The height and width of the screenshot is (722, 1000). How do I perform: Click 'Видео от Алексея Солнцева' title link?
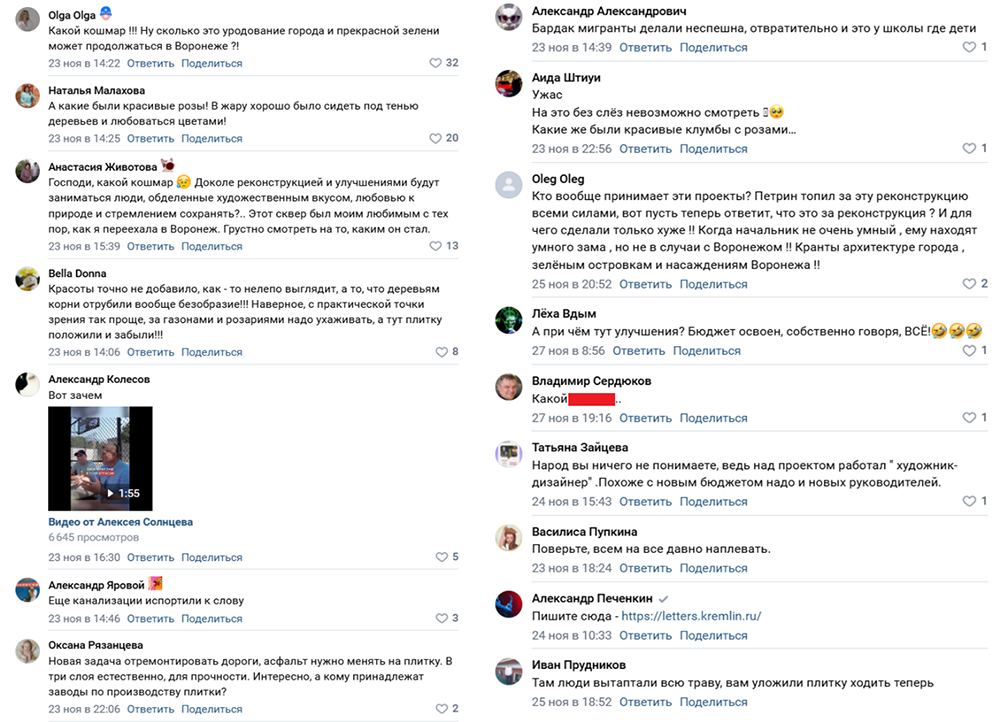tap(120, 522)
